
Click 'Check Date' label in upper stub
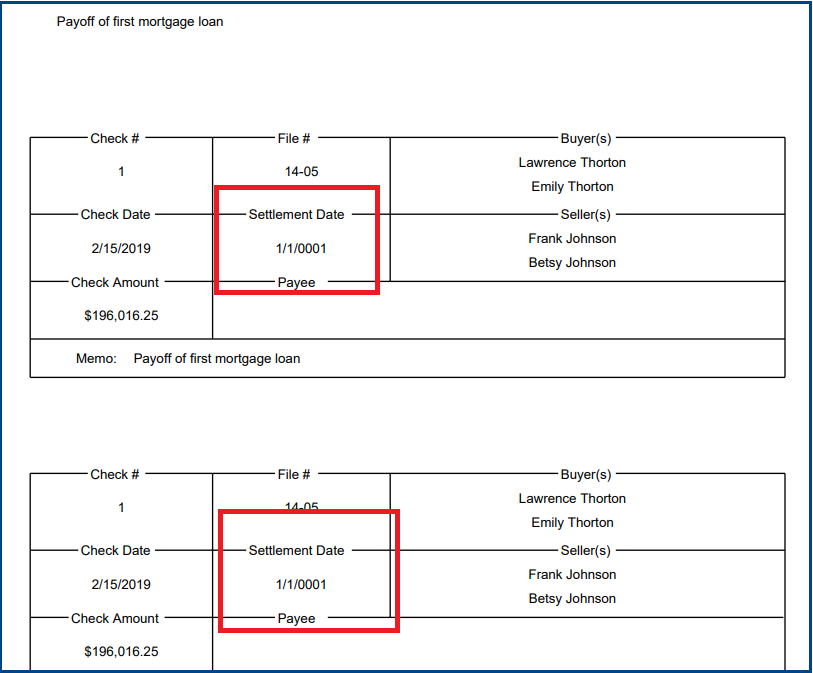point(115,215)
